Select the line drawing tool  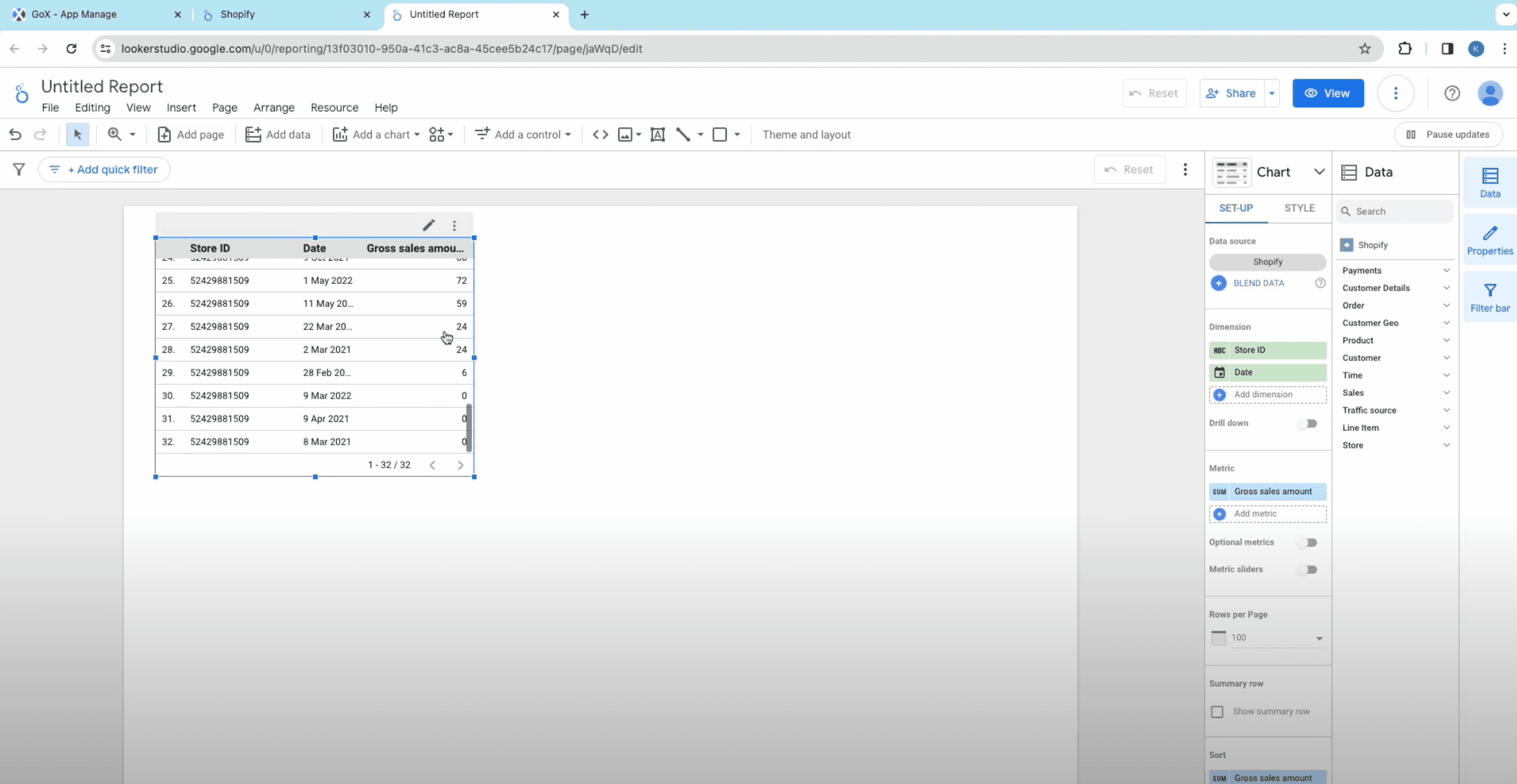(x=683, y=134)
